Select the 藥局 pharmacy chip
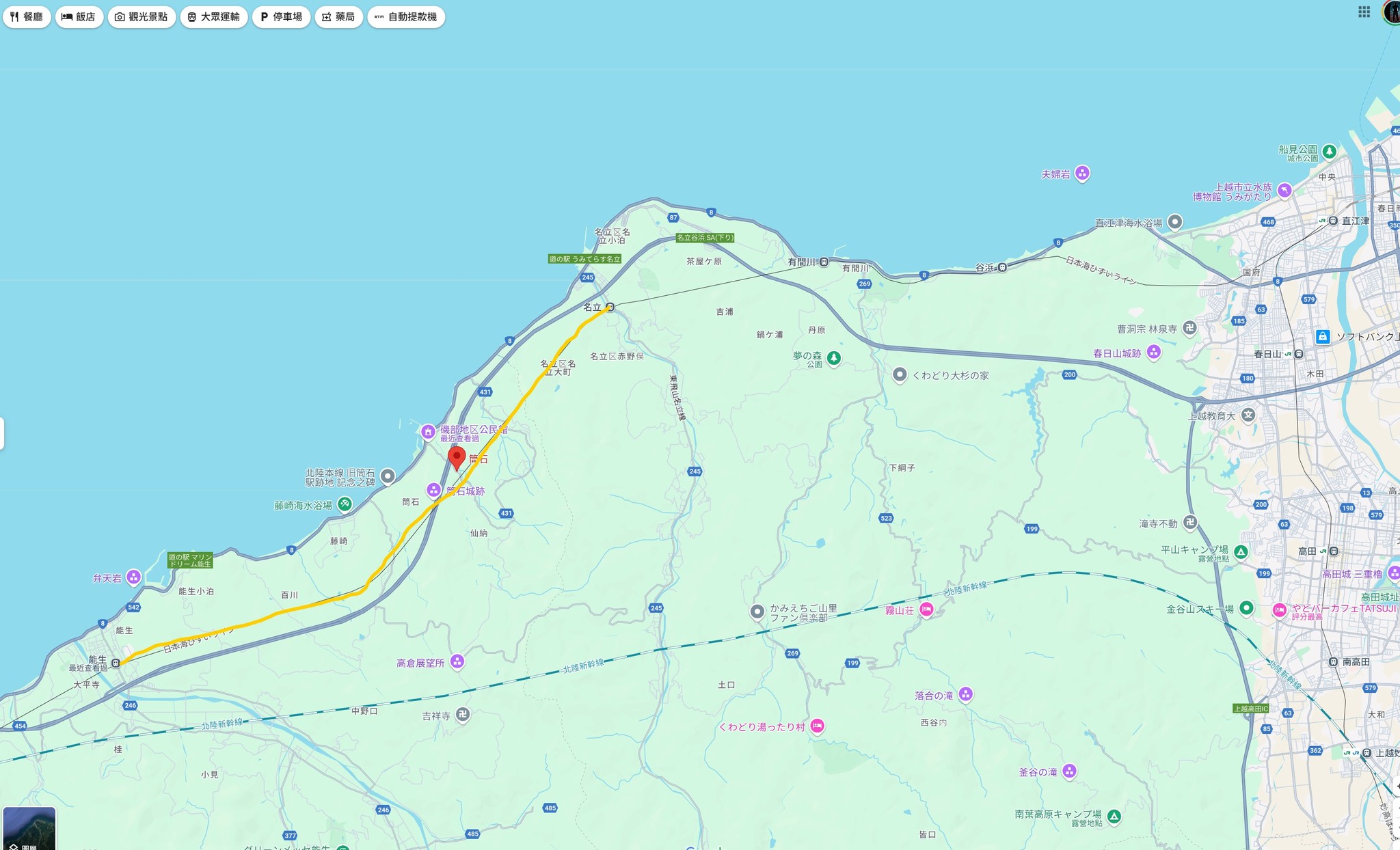The width and height of the screenshot is (1400, 850). (339, 17)
